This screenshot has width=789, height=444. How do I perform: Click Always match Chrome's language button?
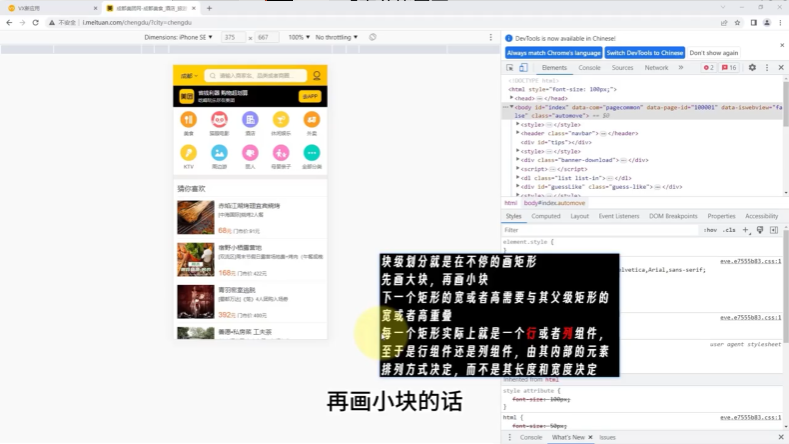(x=554, y=53)
